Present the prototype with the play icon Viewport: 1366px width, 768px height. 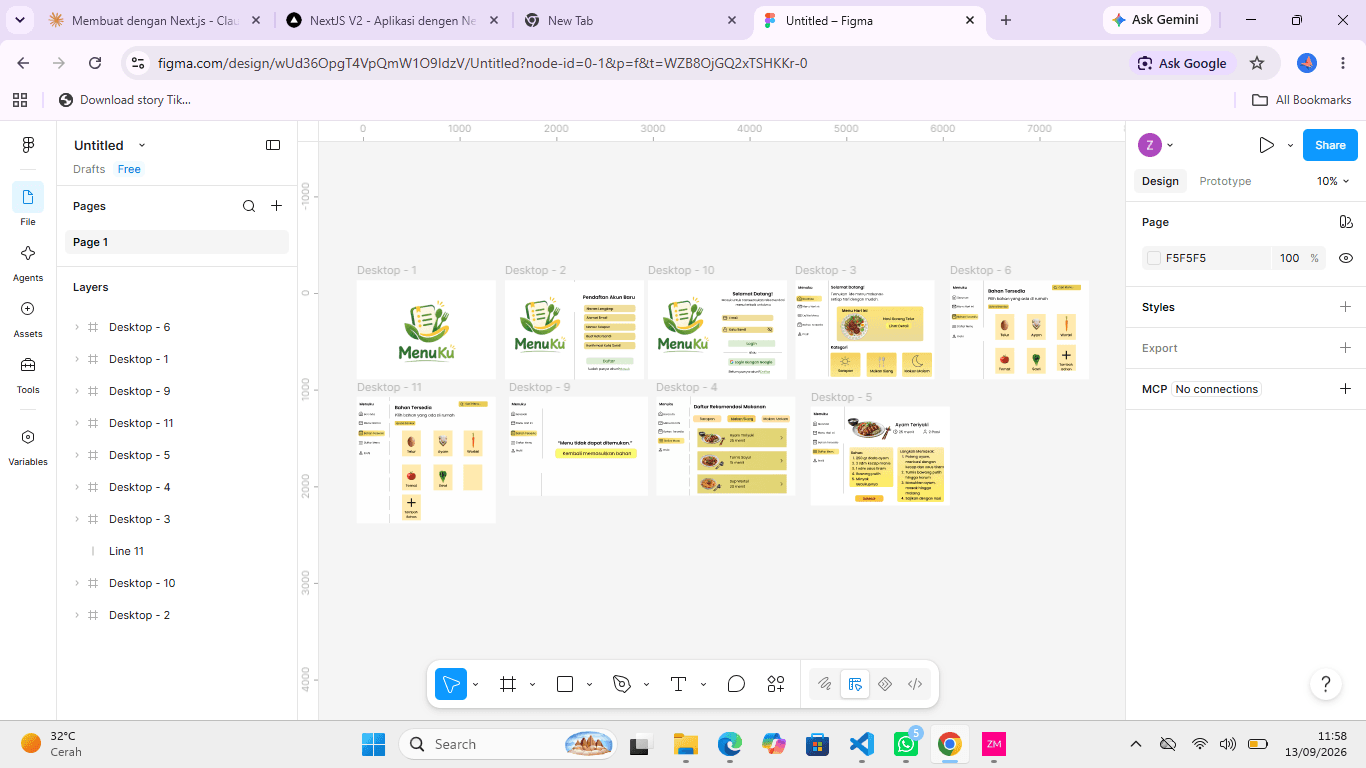pos(1266,145)
